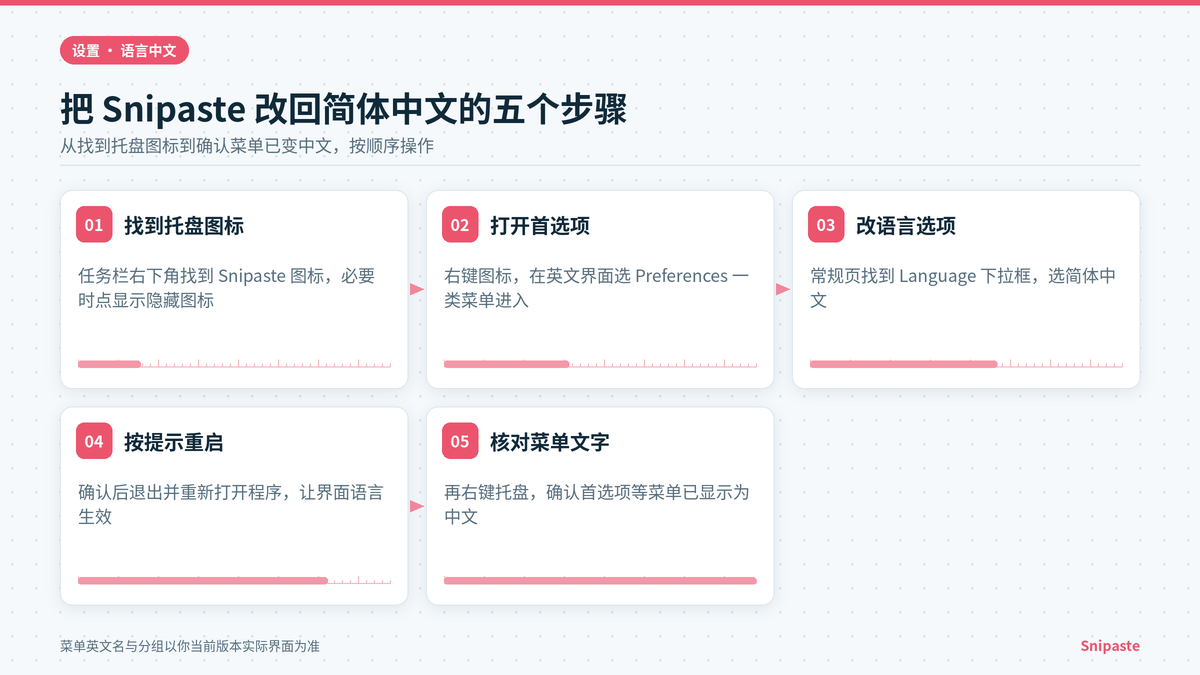The width and height of the screenshot is (1200, 675).
Task: Click the description mentioning Preferences 一类菜单进入
Action: (x=597, y=288)
